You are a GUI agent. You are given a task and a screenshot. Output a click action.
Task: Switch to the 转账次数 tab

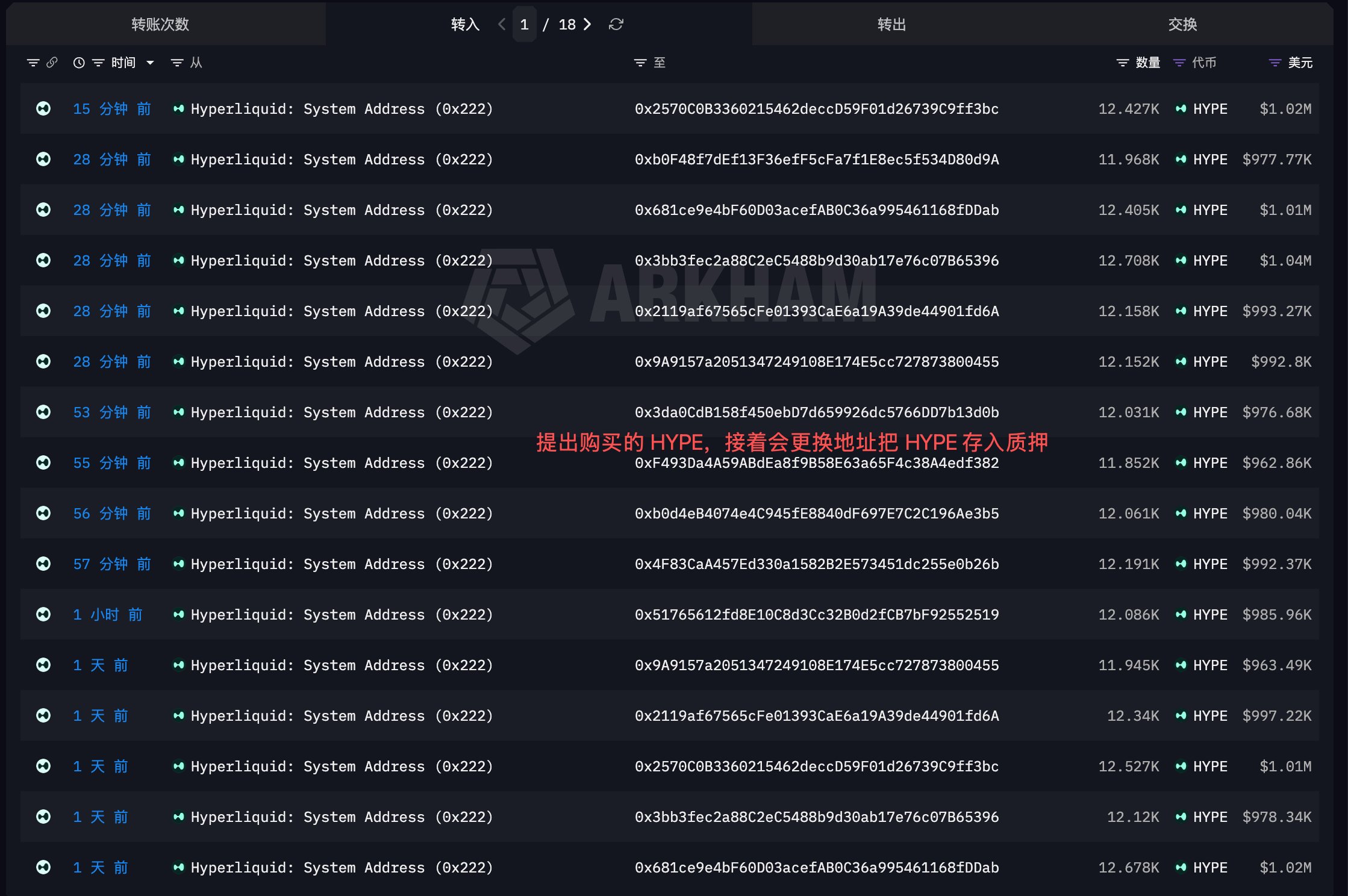[160, 24]
